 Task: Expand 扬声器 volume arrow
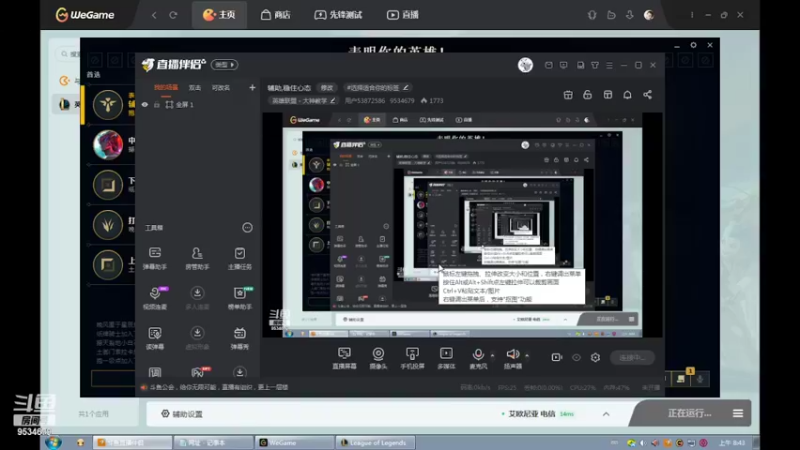pyautogui.click(x=527, y=355)
